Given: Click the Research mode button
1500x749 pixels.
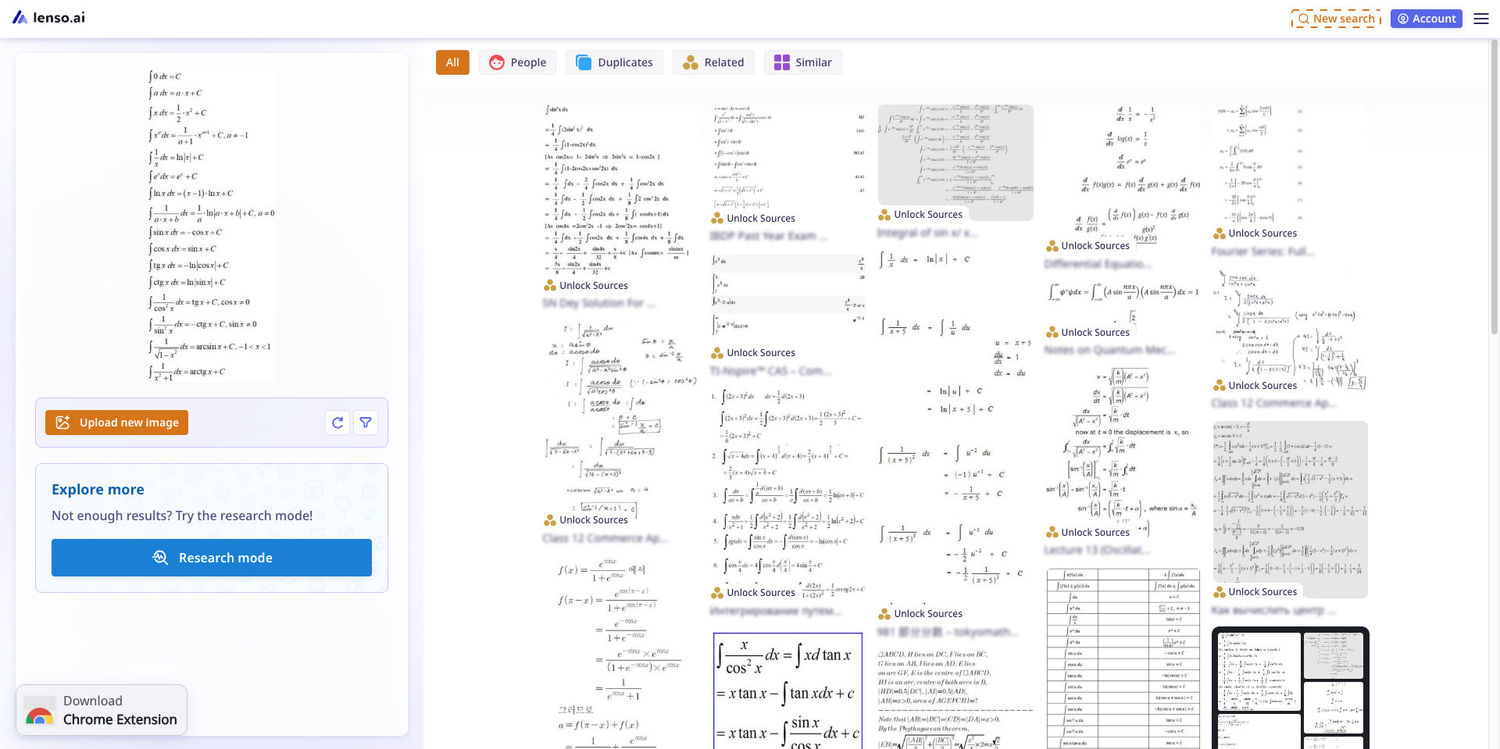Looking at the screenshot, I should click(211, 557).
